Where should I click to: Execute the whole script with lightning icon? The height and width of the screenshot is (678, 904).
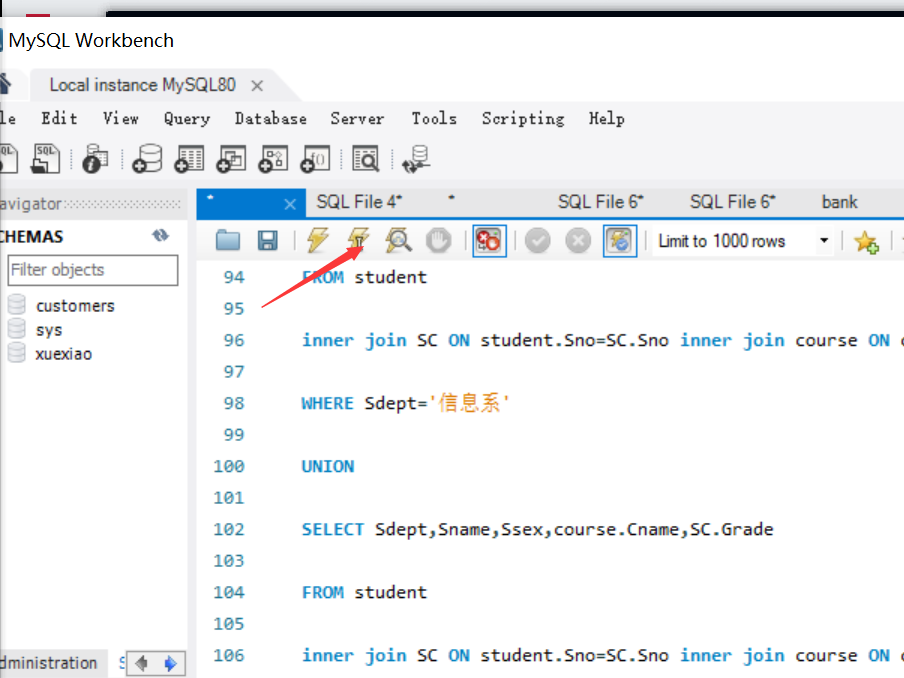pyautogui.click(x=317, y=240)
